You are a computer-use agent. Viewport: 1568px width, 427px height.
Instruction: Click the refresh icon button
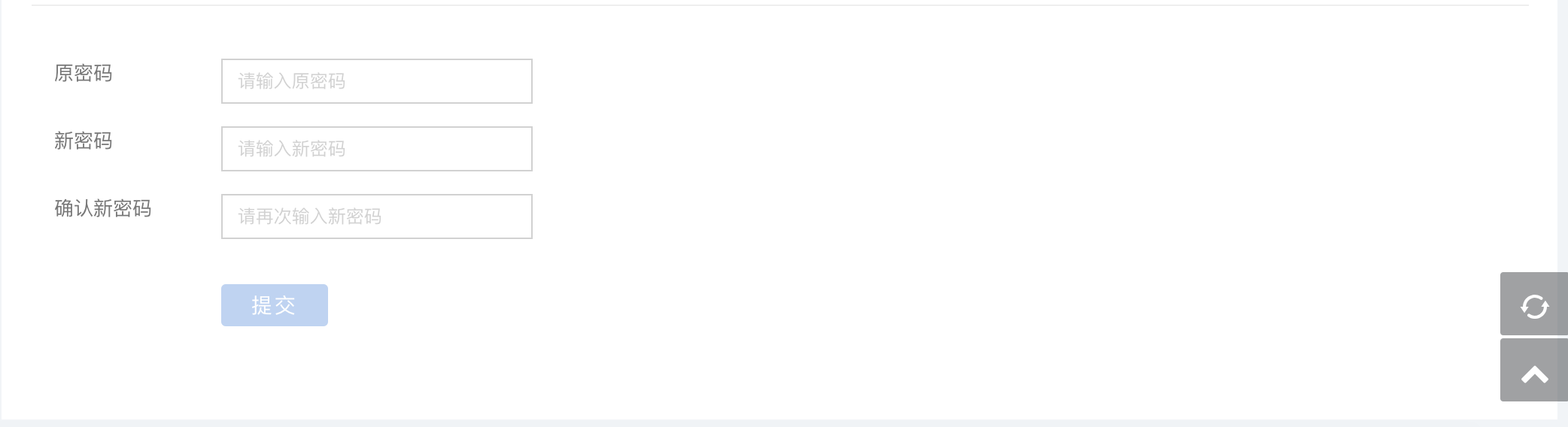point(1533,304)
